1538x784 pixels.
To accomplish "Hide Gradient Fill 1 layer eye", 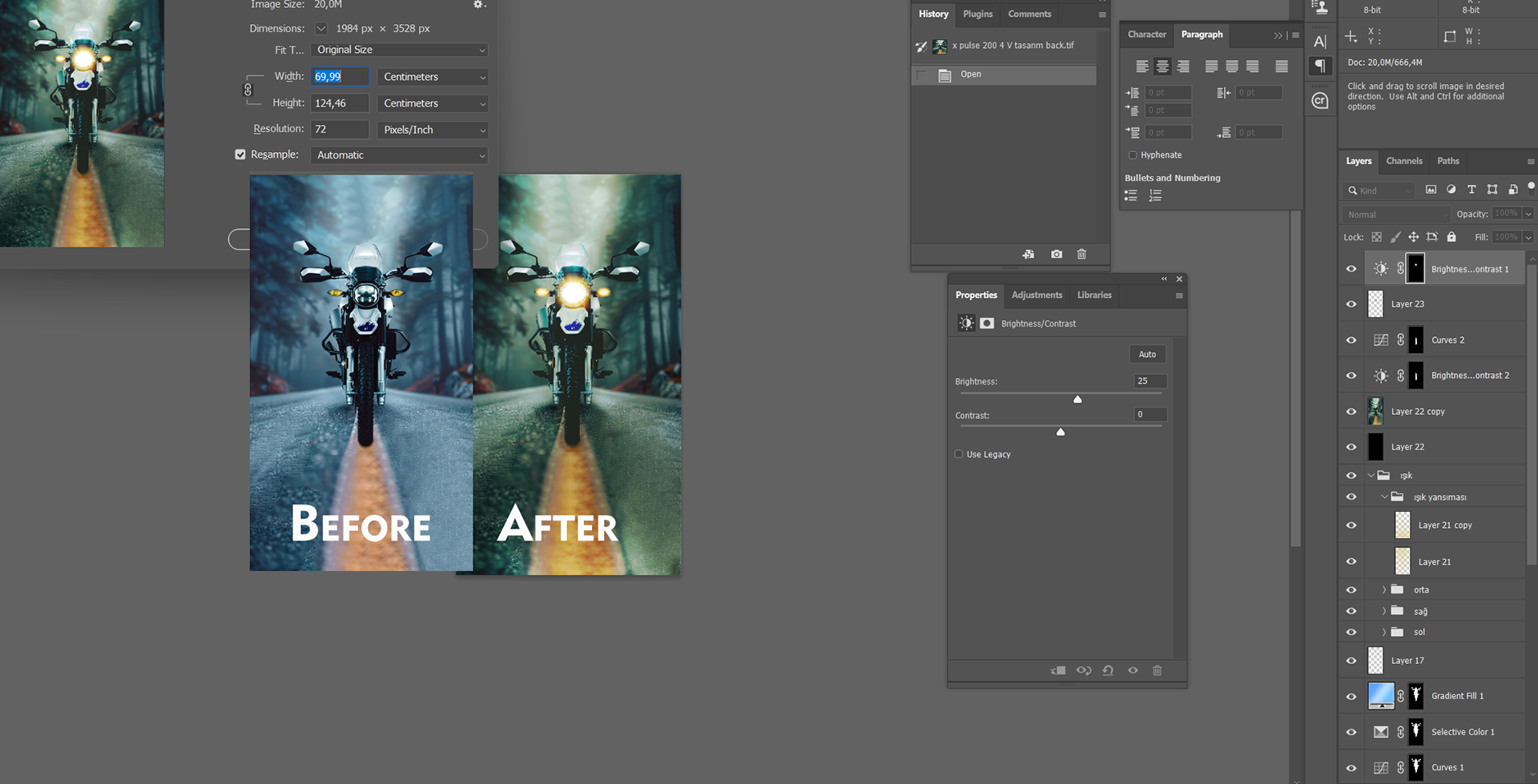I will point(1351,697).
